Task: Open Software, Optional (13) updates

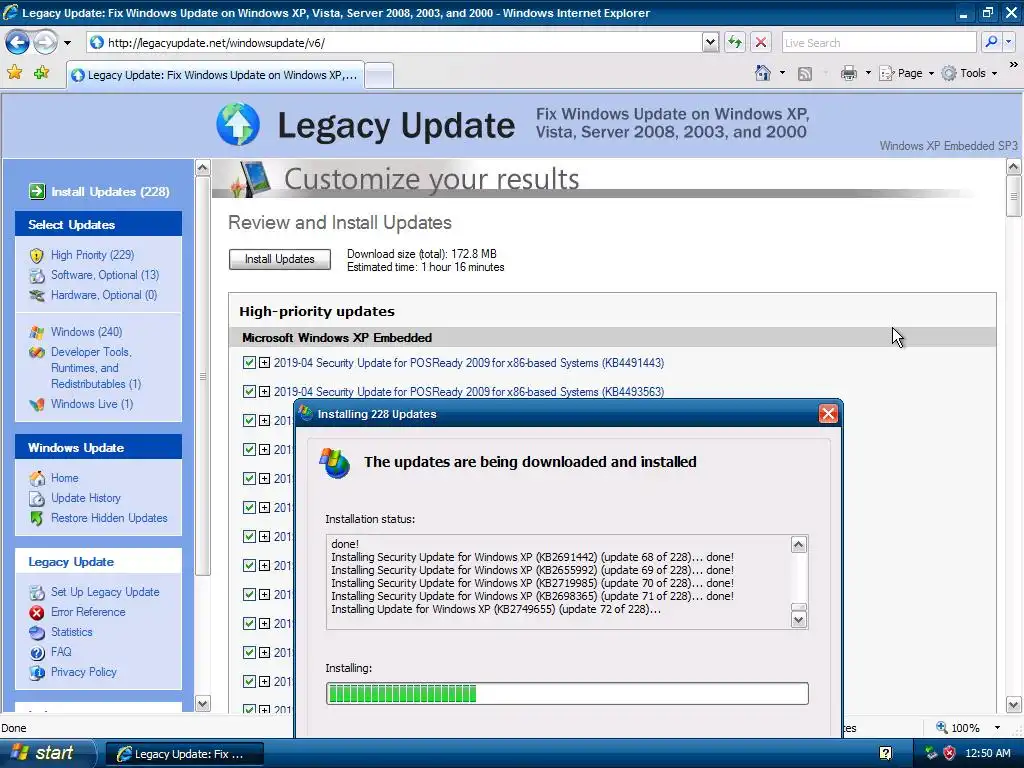Action: (x=104, y=275)
